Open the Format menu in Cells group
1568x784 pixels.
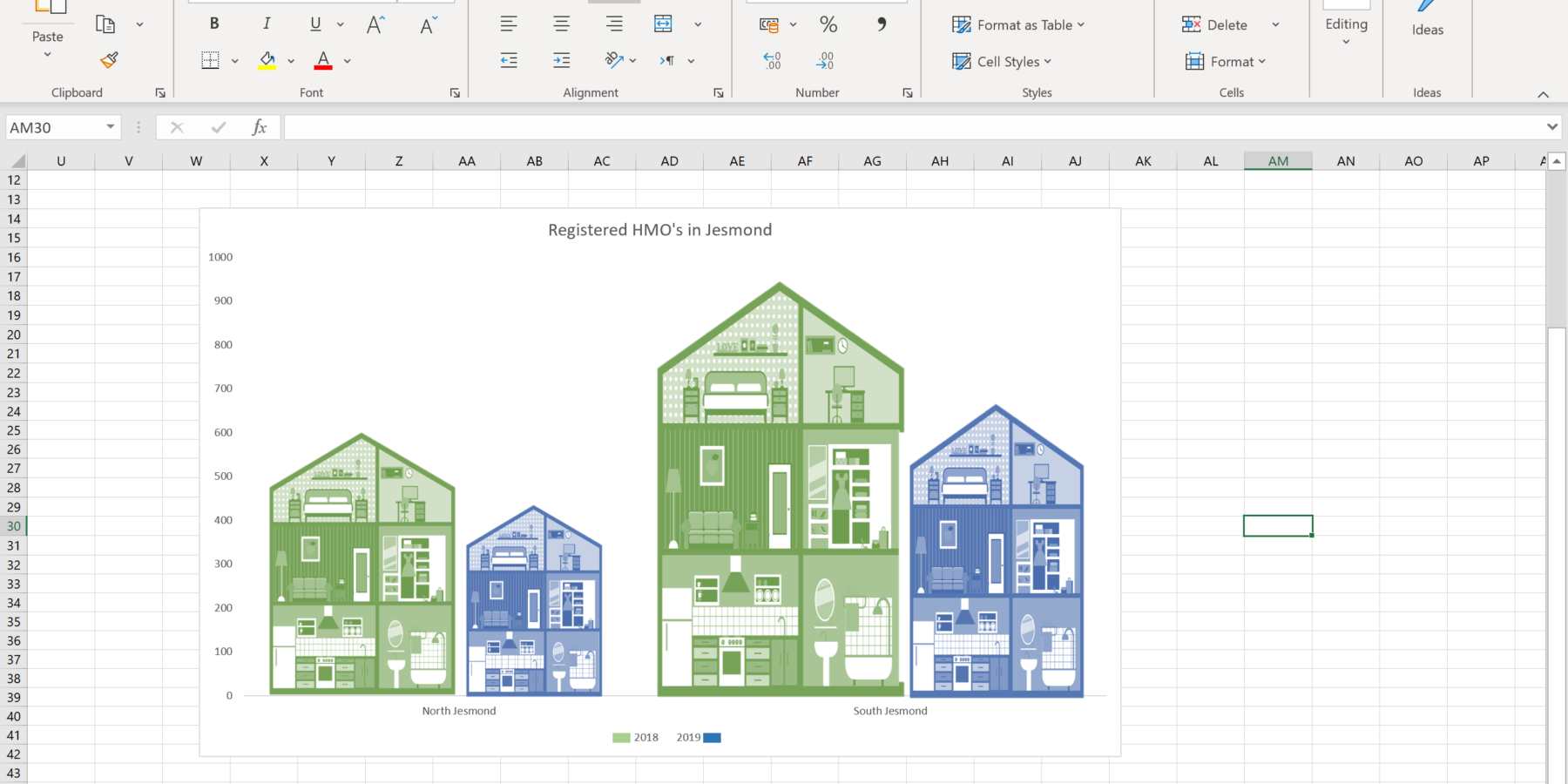[1225, 61]
